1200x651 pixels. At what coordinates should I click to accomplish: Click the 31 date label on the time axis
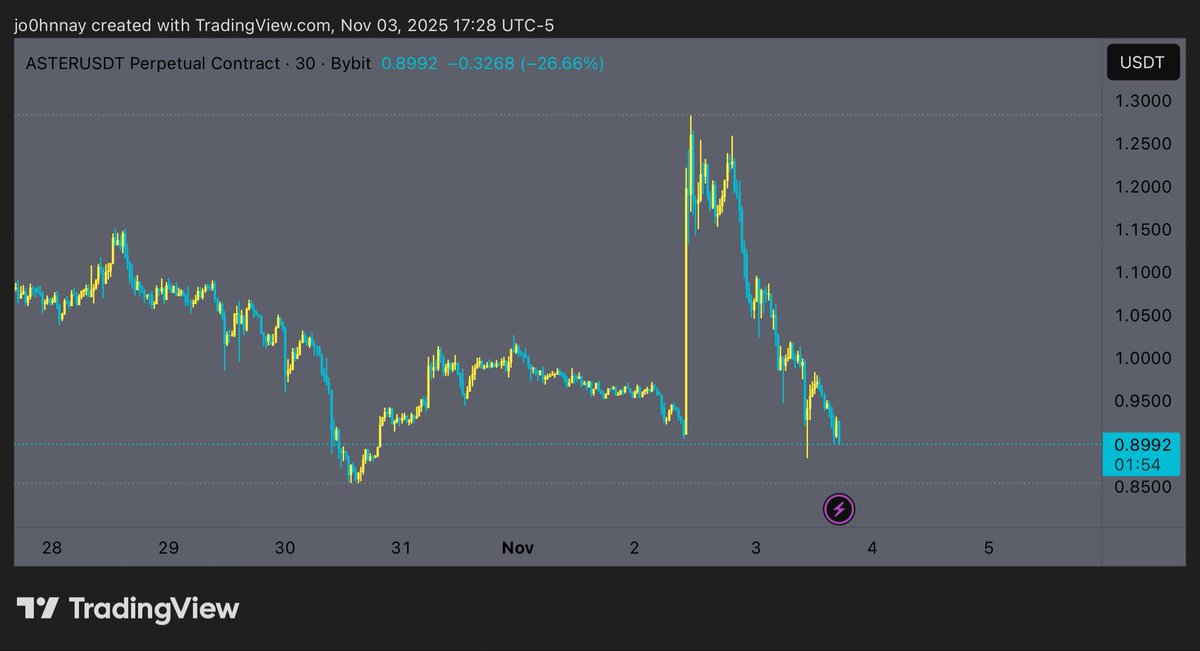(x=401, y=547)
